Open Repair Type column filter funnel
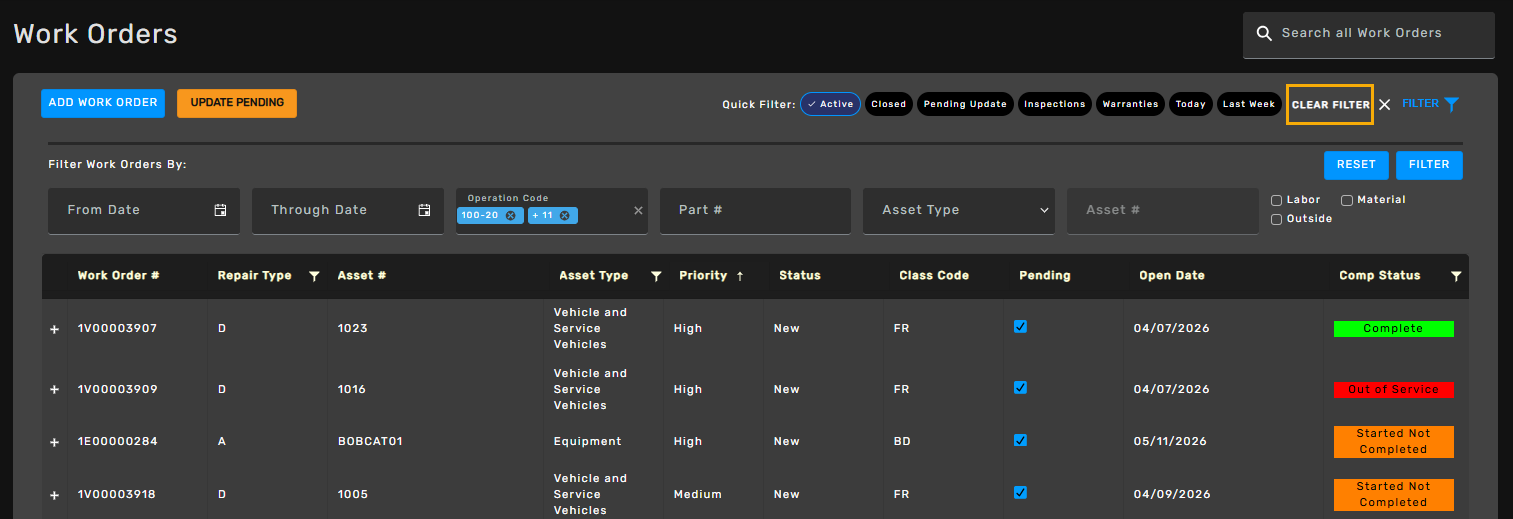 pyautogui.click(x=314, y=276)
